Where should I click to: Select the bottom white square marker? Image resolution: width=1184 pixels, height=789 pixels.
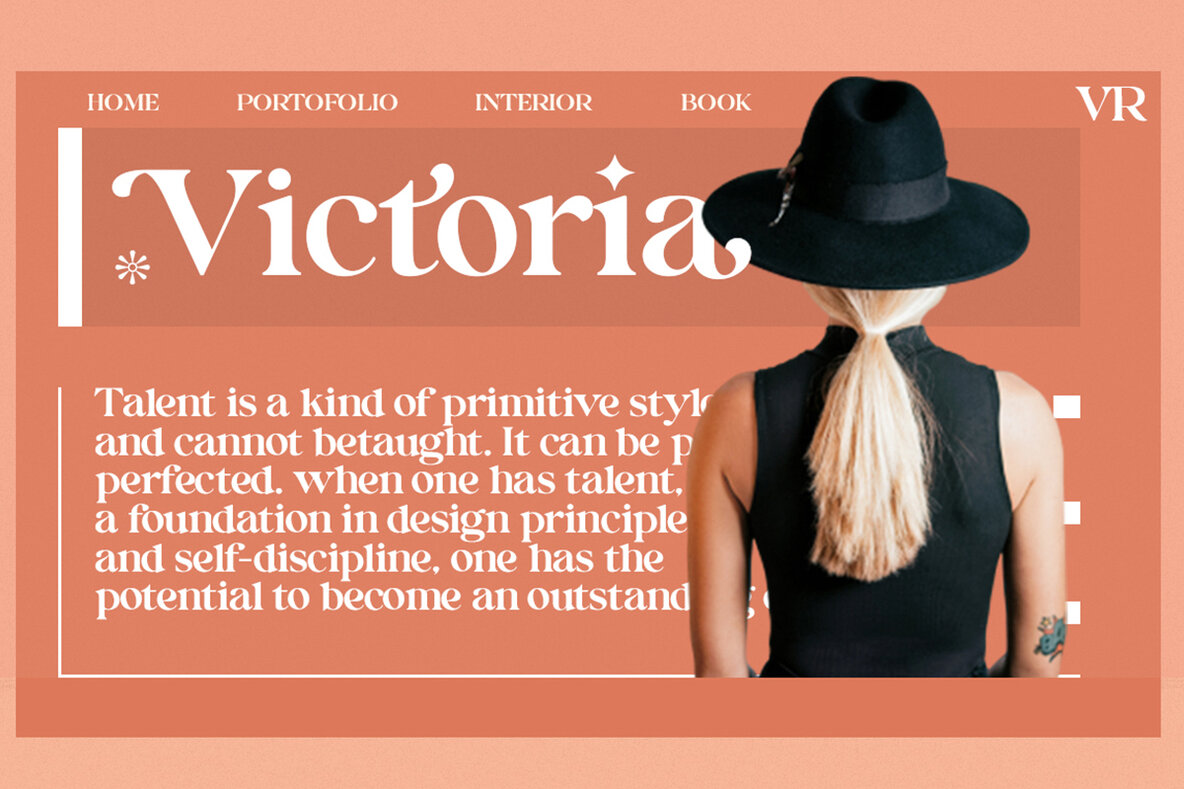1072,612
